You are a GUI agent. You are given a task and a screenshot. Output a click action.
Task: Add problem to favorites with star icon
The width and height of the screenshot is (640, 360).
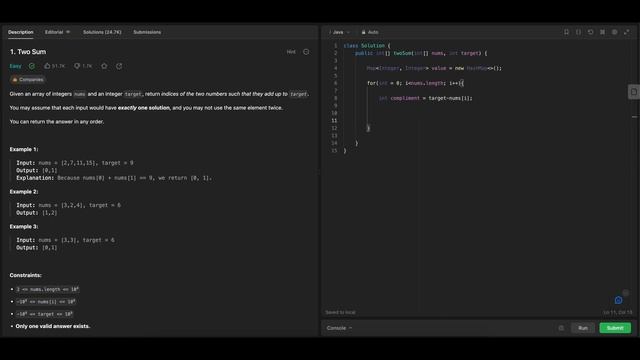tap(104, 66)
